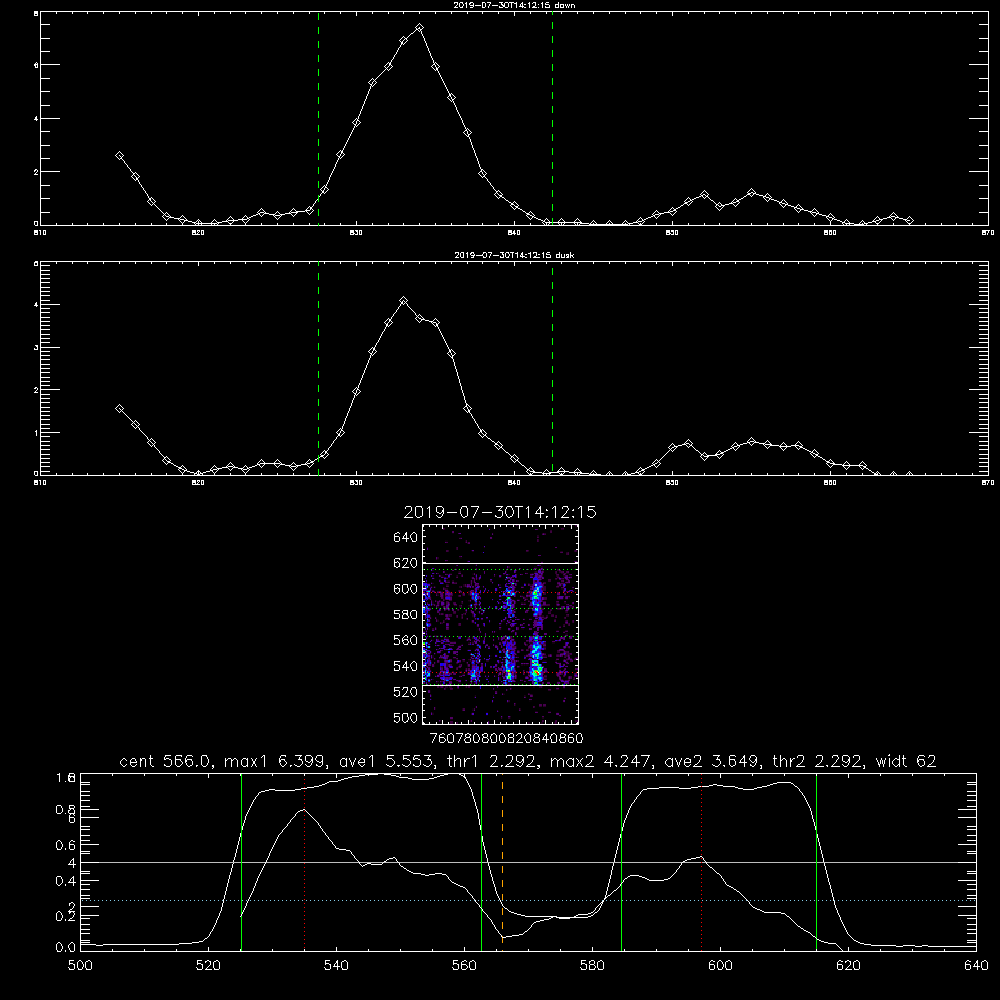Click right green dashed line in dawn plot
The image size is (1000, 1000).
[x=552, y=119]
